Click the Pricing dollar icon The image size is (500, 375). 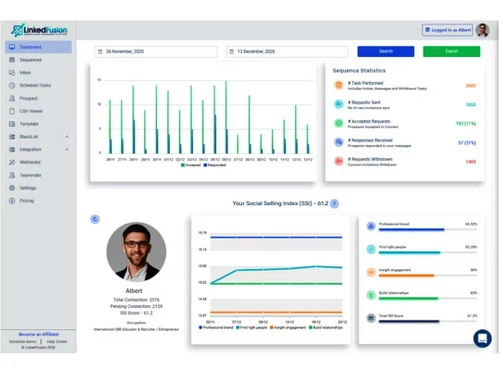(x=12, y=201)
